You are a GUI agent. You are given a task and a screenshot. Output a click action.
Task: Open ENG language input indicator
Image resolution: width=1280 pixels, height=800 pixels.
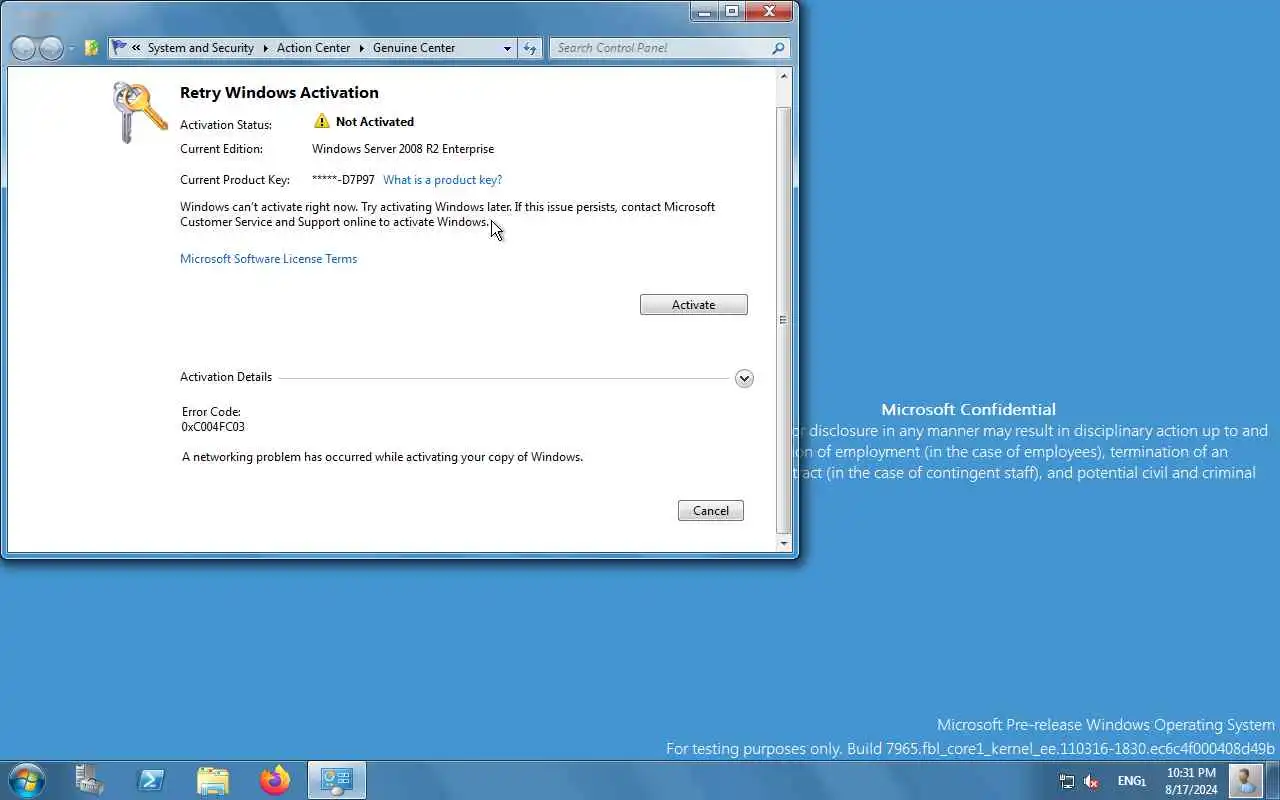pos(1132,781)
